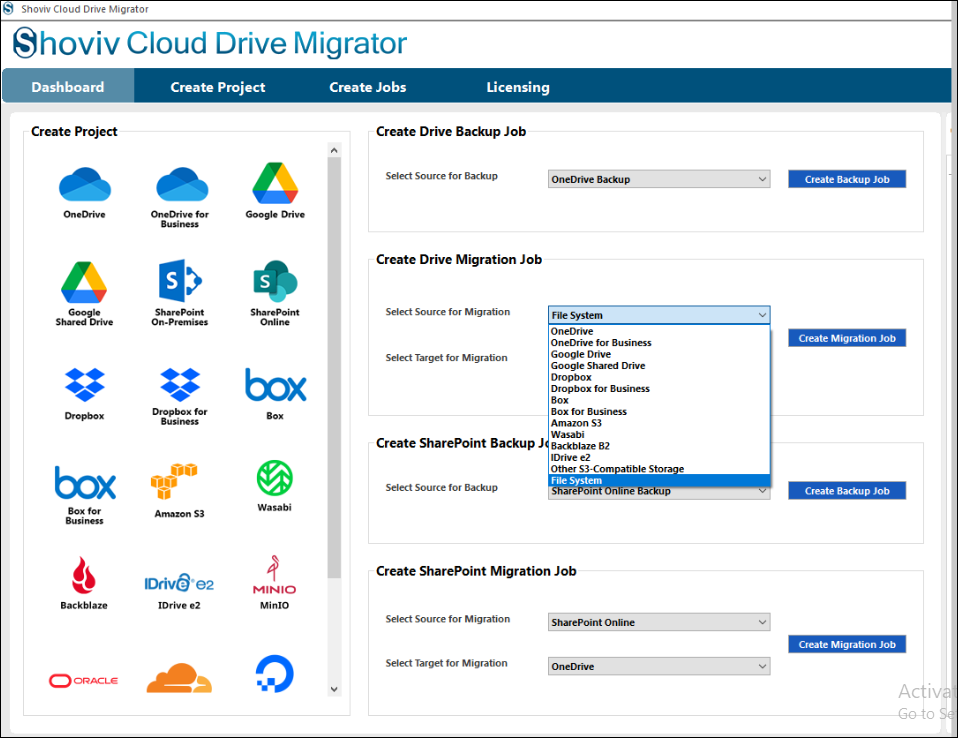Screen dimensions: 958x738
Task: Select Dropbox for Business list option
Action: click(x=659, y=389)
